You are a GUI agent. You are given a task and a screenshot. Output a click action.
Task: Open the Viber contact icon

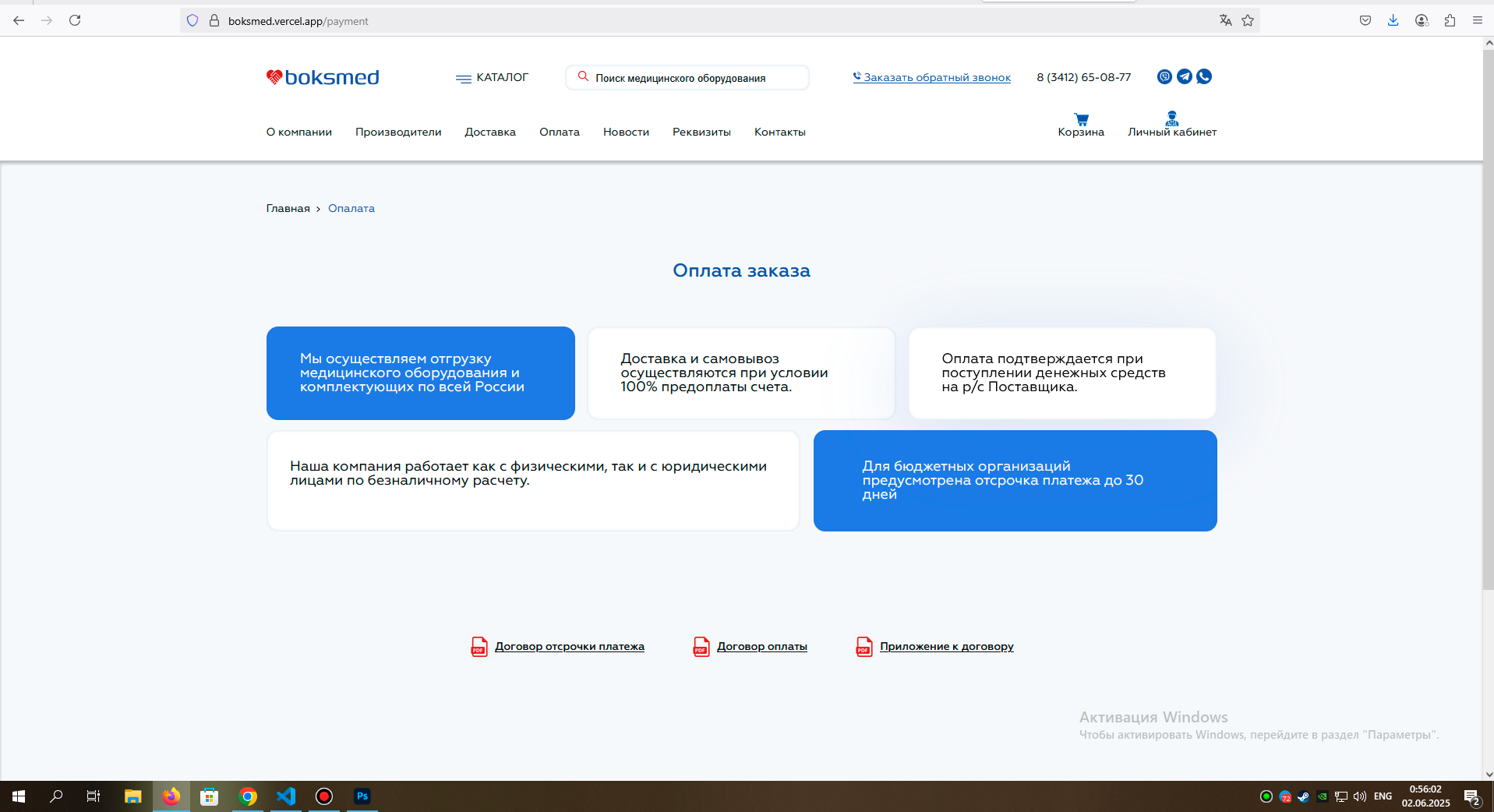1164,76
